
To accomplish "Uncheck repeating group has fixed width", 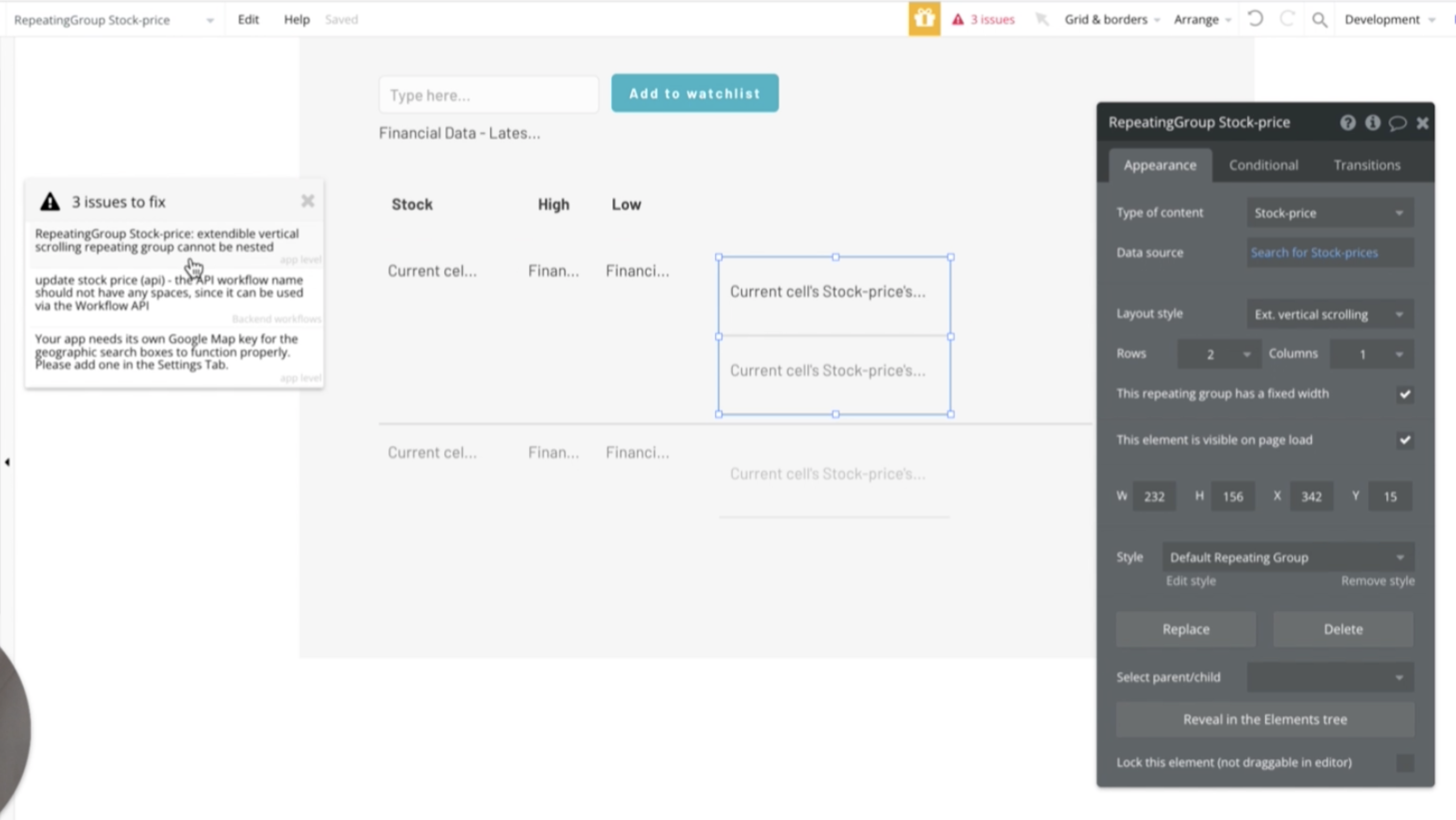I will [1405, 394].
